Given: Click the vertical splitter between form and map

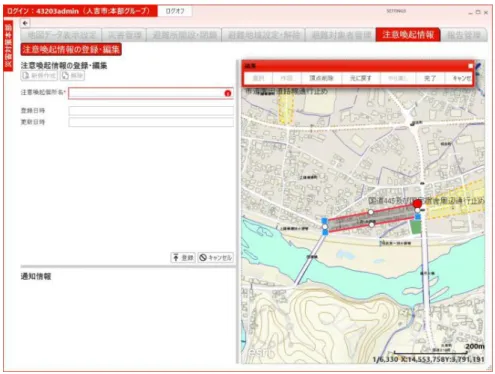Looking at the screenshot, I should coord(238,212).
